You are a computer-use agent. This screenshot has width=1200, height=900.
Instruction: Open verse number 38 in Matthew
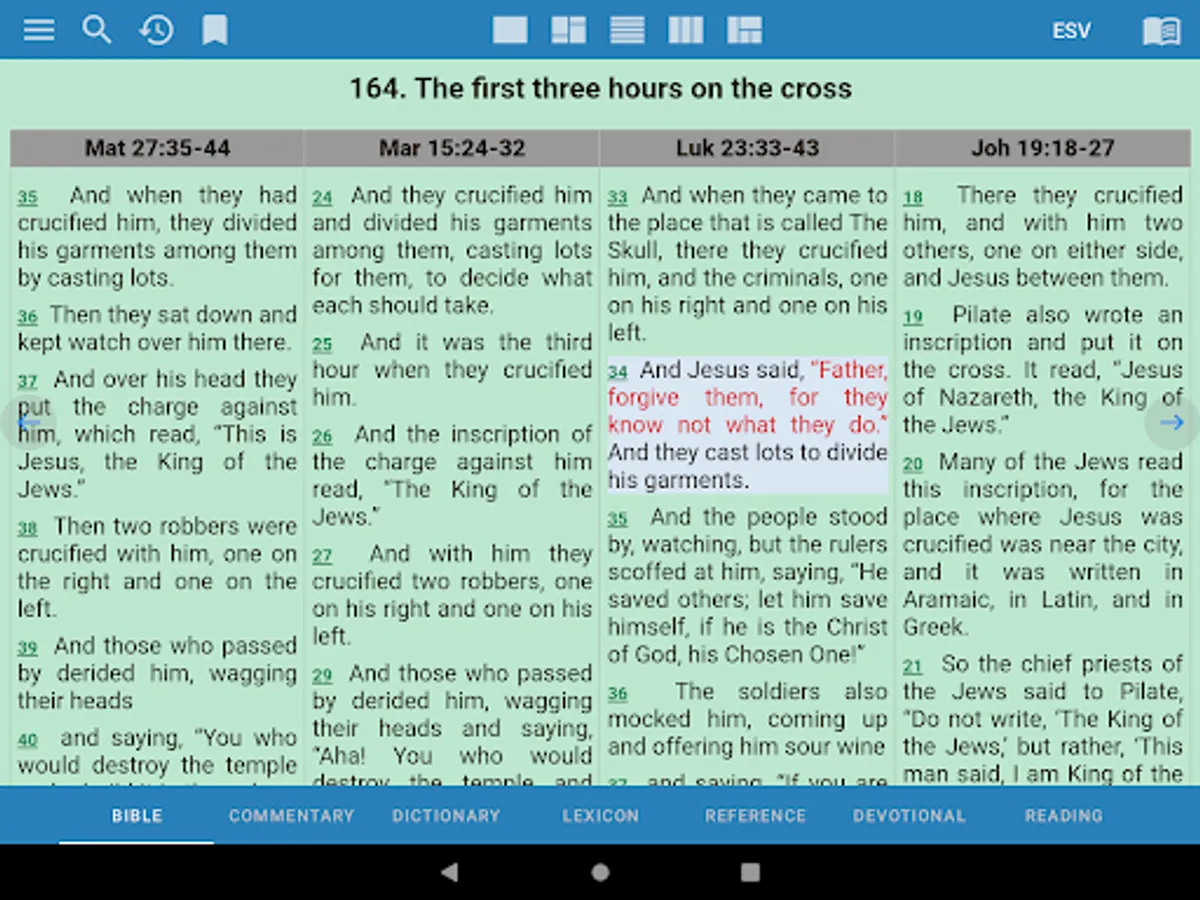28,529
